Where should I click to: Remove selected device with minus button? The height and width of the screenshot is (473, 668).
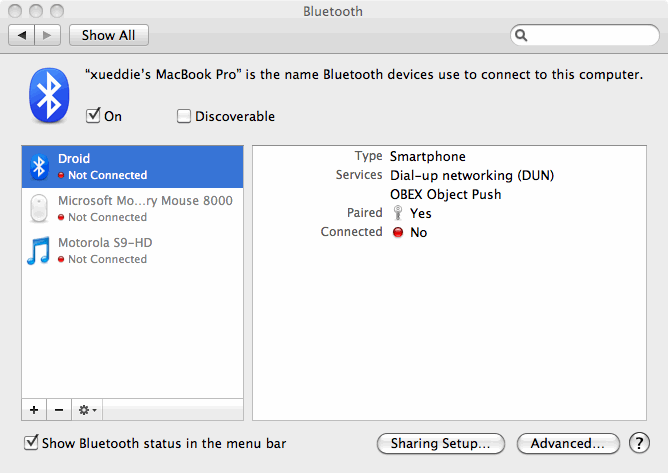click(x=57, y=410)
